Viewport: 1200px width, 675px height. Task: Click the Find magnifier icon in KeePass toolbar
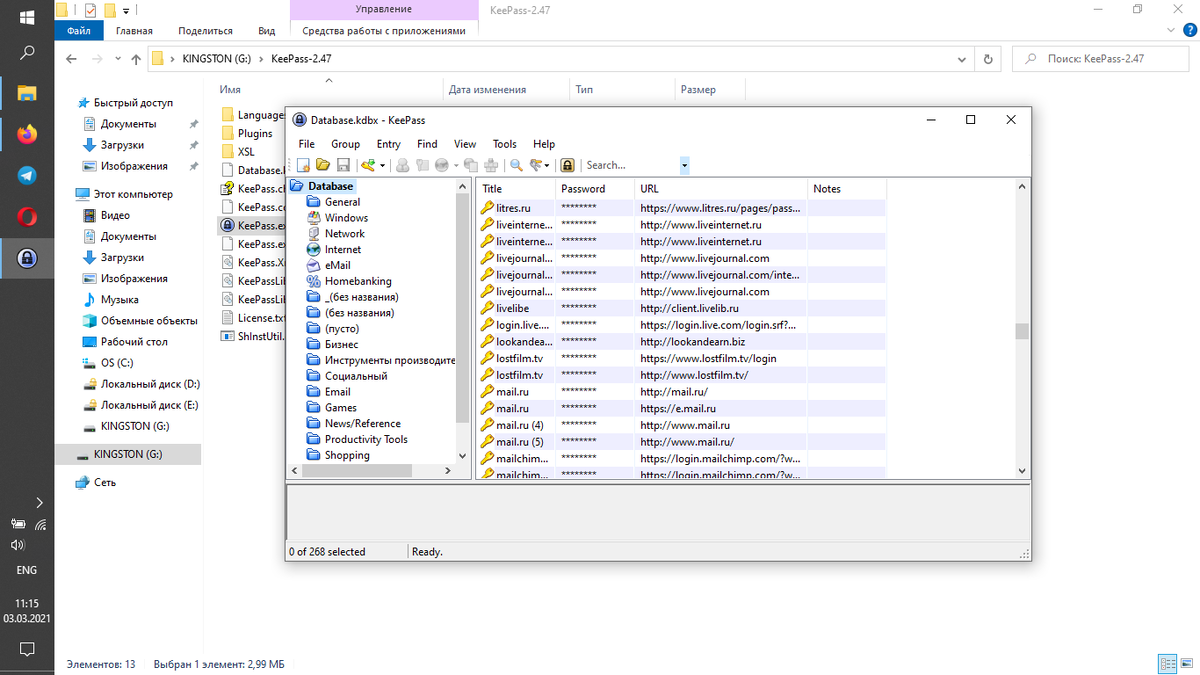(x=516, y=165)
